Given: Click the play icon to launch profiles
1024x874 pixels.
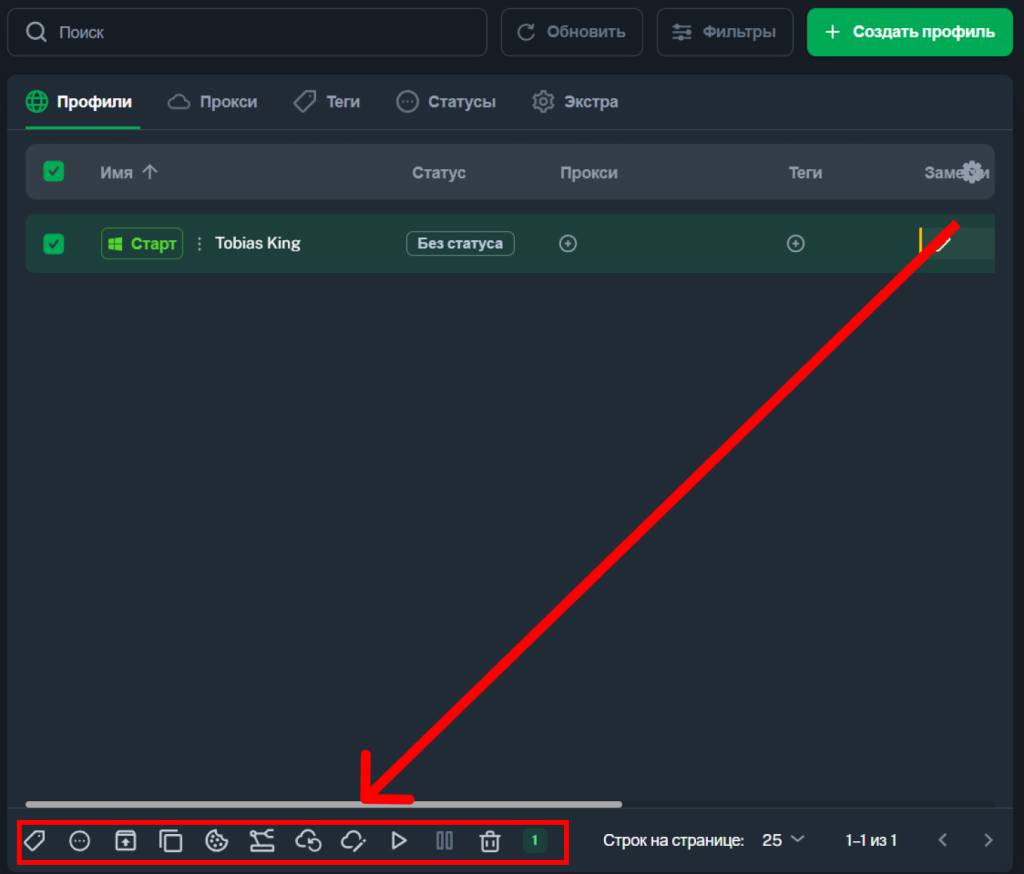Looking at the screenshot, I should (x=398, y=841).
